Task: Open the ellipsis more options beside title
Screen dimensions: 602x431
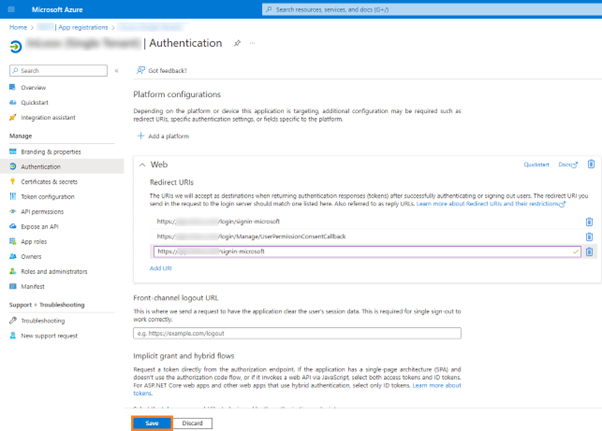Action: pyautogui.click(x=252, y=43)
